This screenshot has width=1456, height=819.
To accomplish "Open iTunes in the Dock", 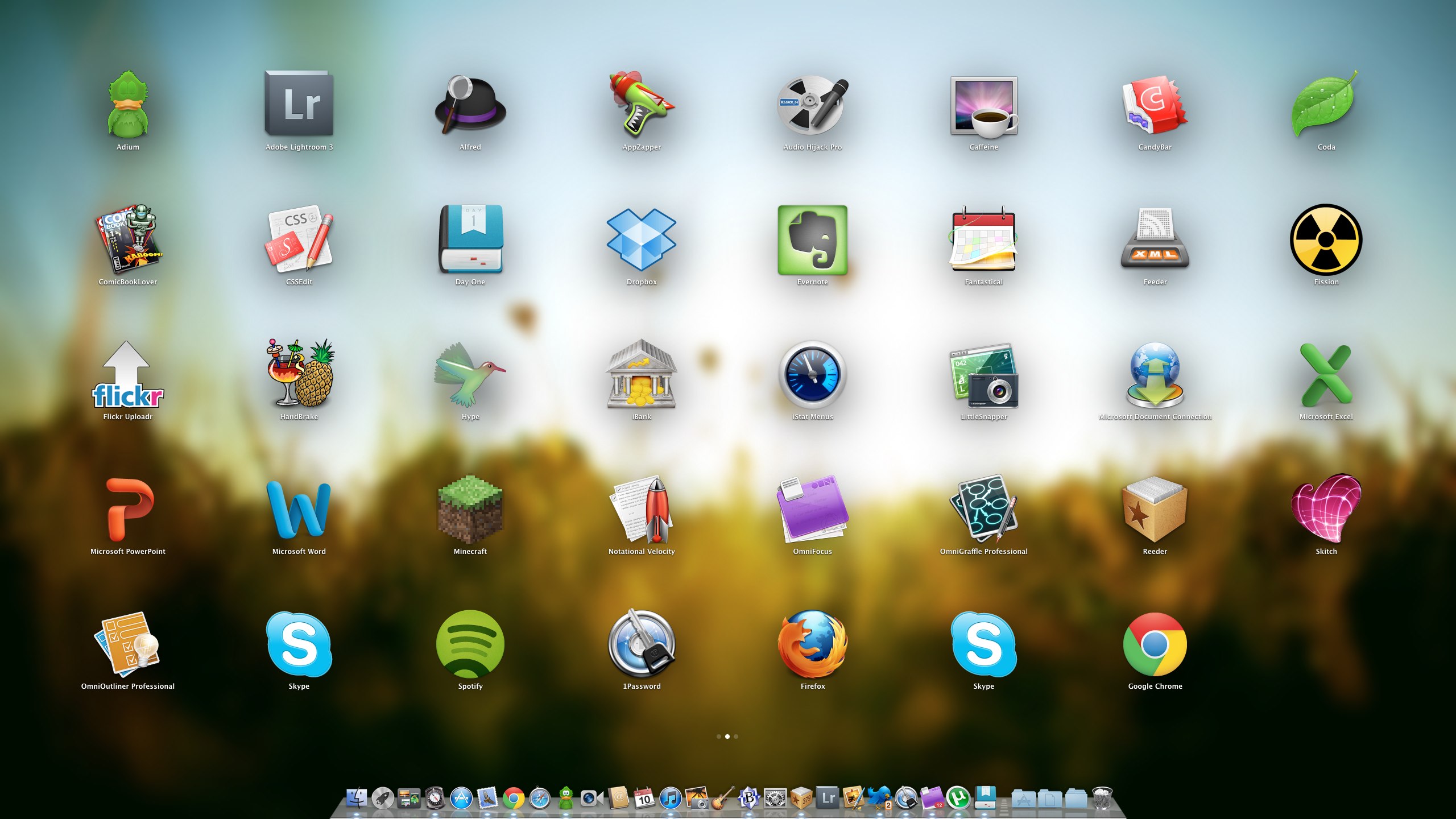I will tap(671, 798).
